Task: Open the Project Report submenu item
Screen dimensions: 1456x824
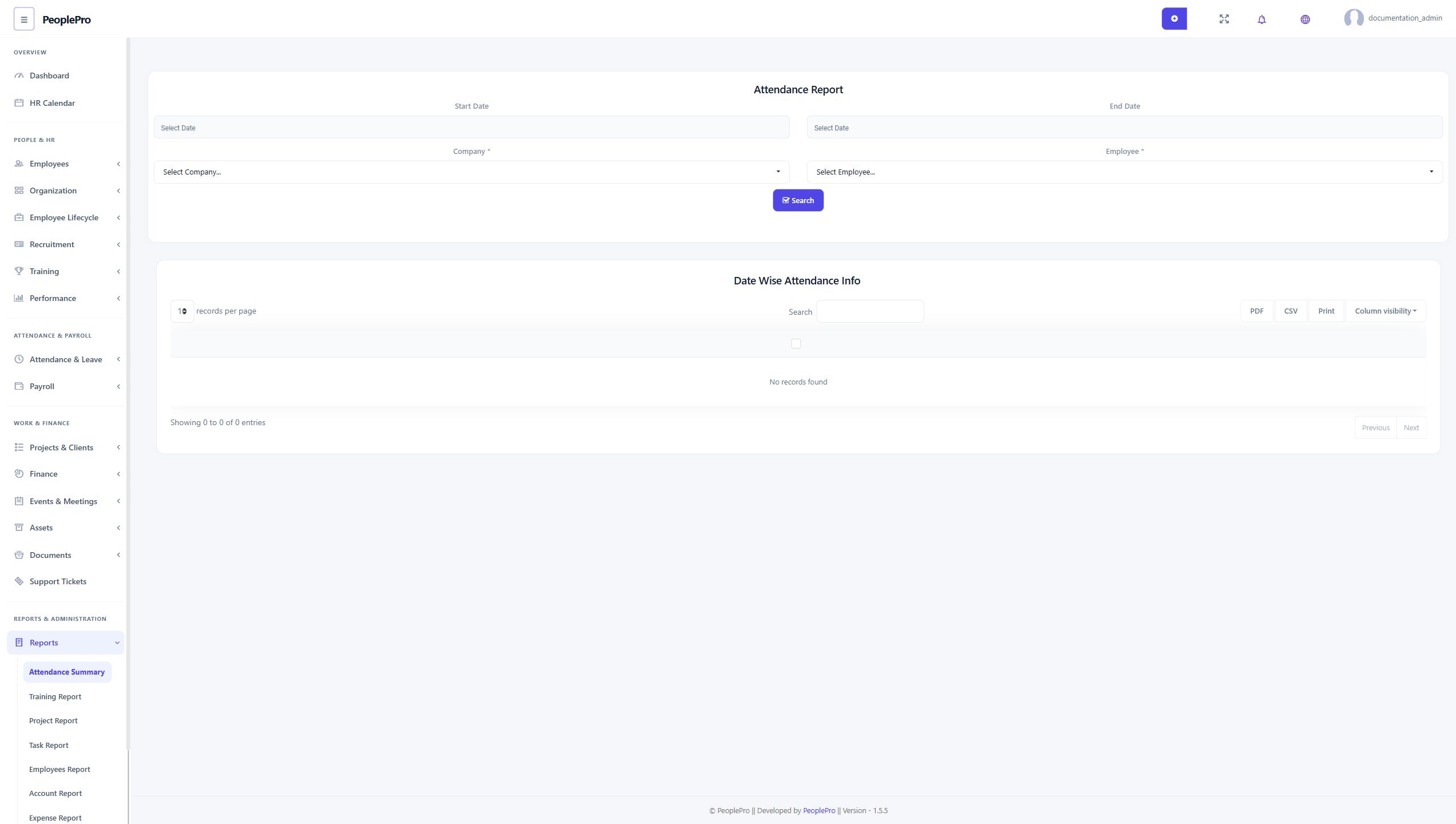Action: [x=53, y=720]
